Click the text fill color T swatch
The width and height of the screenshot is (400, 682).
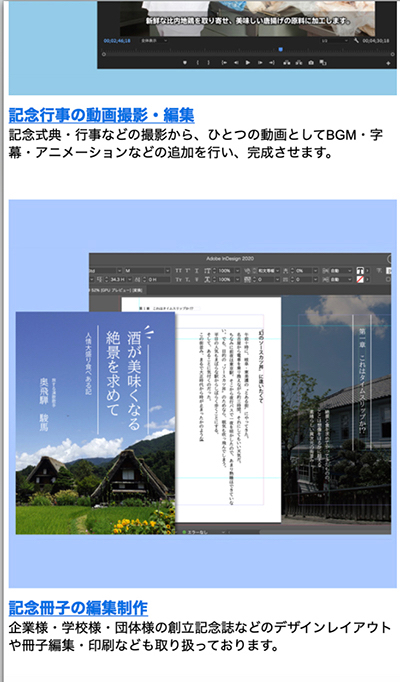coord(360,270)
